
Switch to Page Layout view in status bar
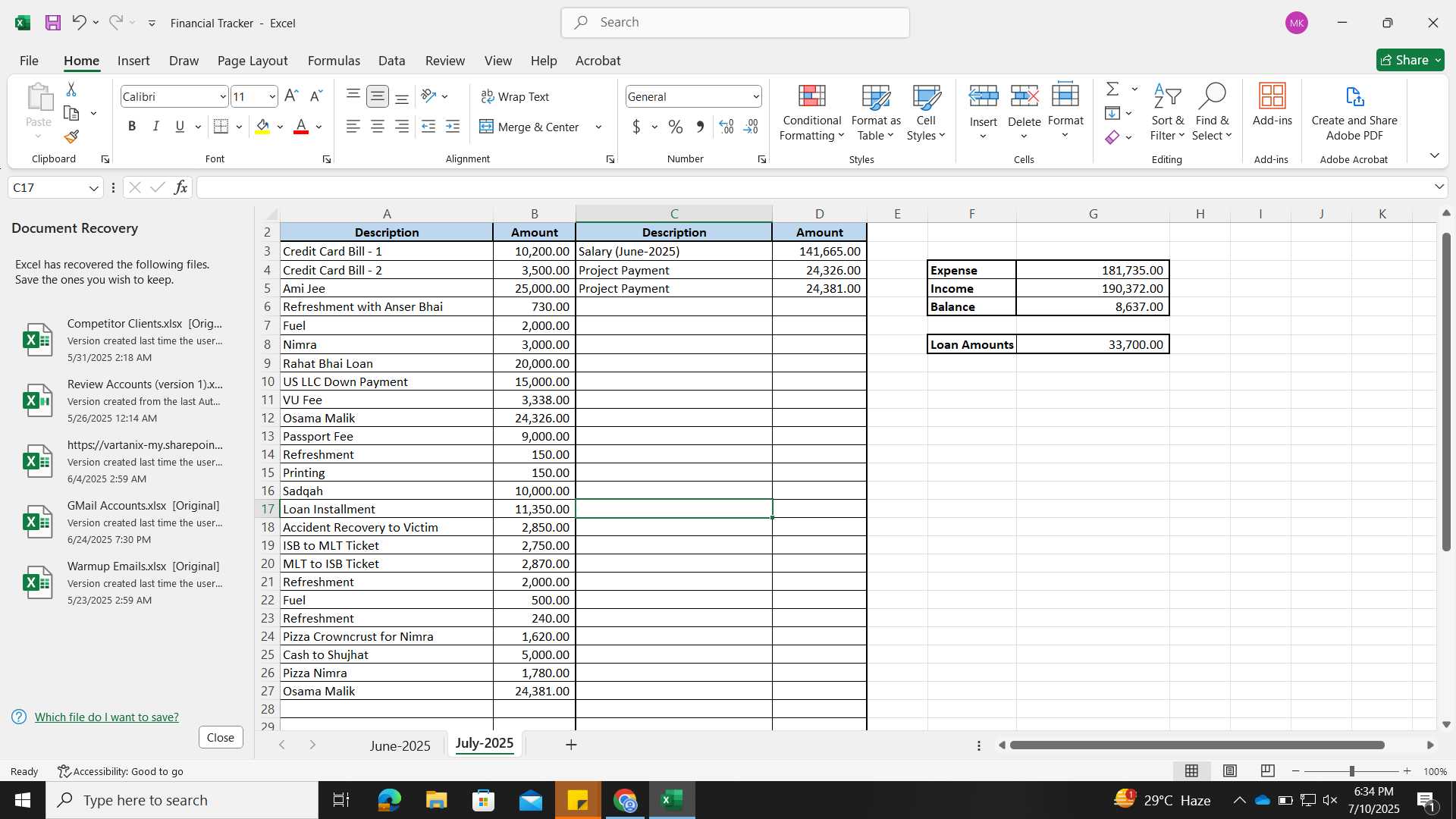1230,771
